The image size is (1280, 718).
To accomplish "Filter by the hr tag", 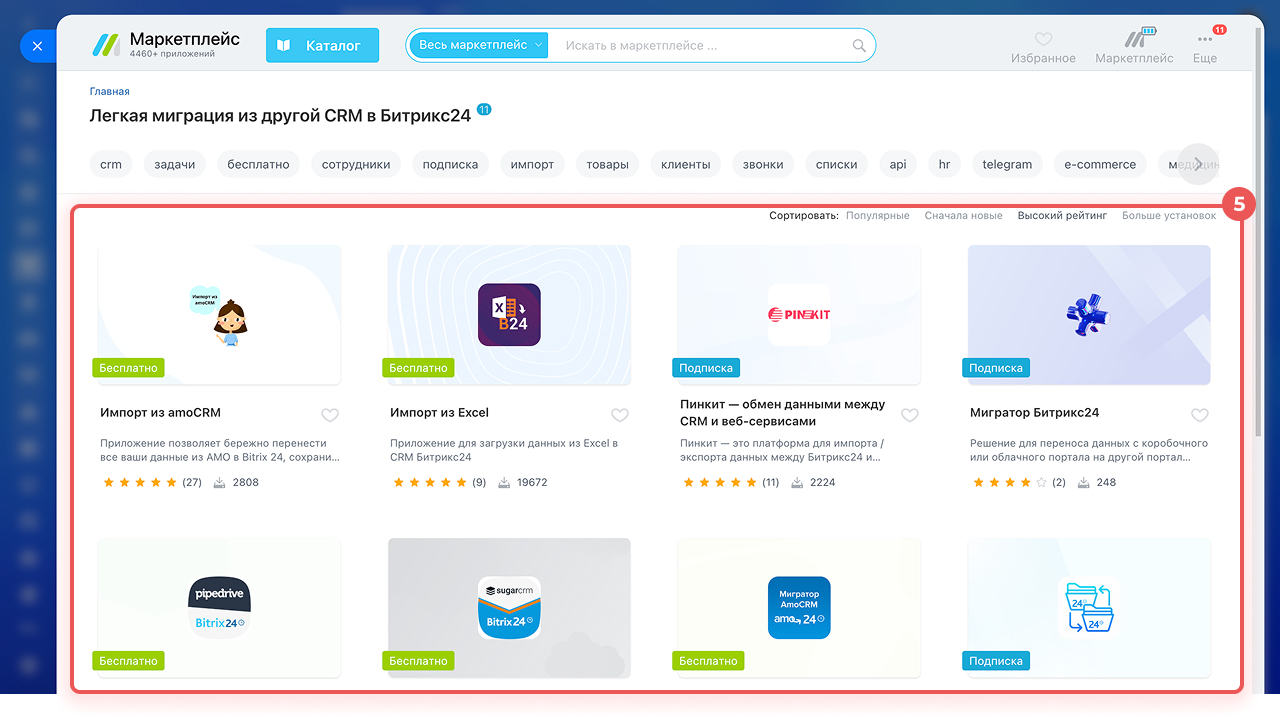I will point(944,164).
